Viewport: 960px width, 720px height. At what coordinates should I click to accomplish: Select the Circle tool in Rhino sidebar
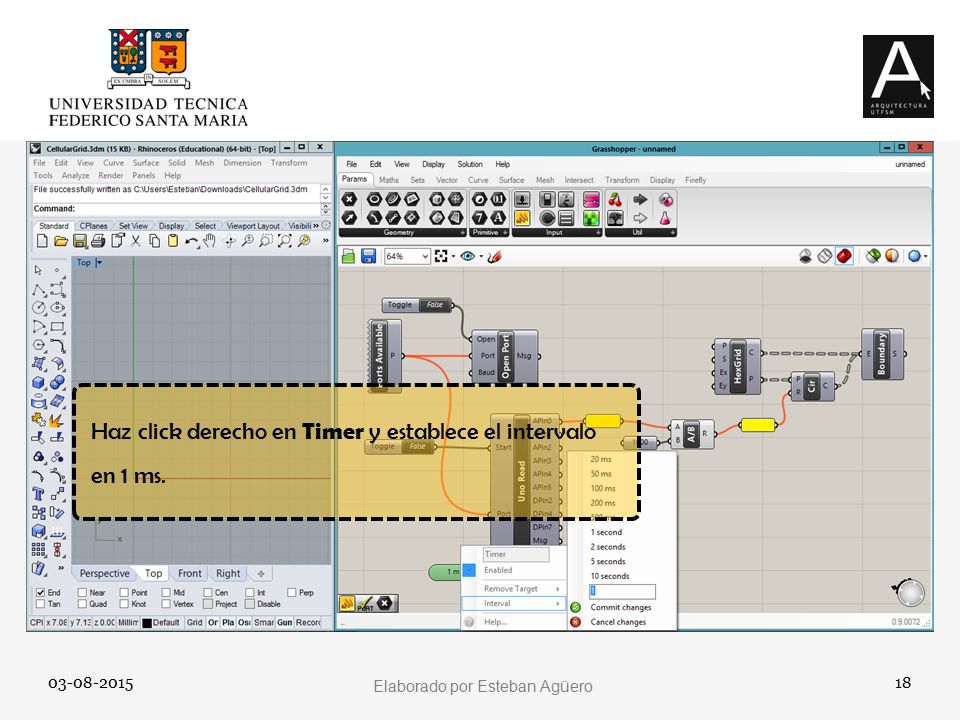click(x=39, y=307)
